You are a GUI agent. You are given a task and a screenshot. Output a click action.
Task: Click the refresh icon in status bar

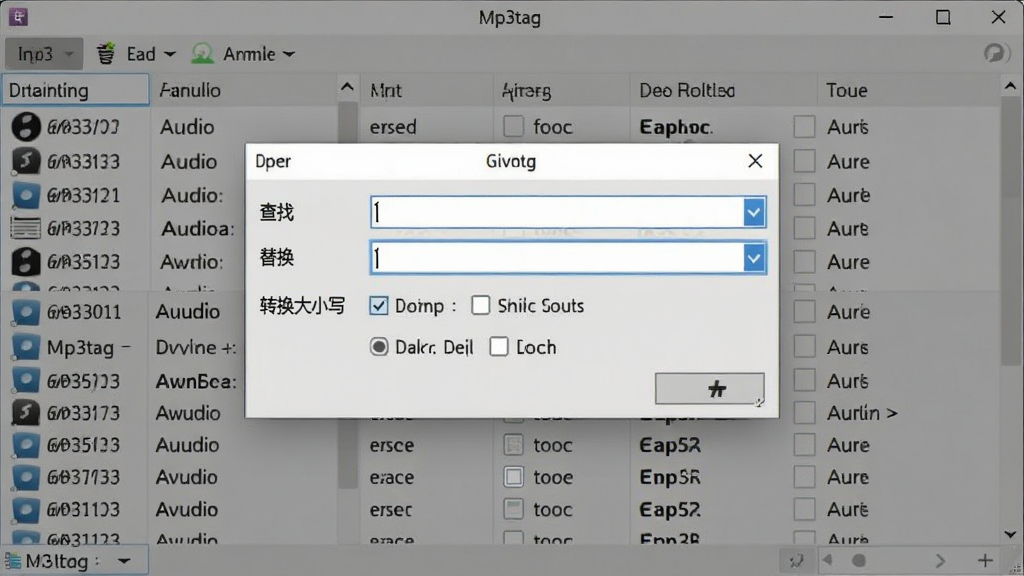[796, 560]
